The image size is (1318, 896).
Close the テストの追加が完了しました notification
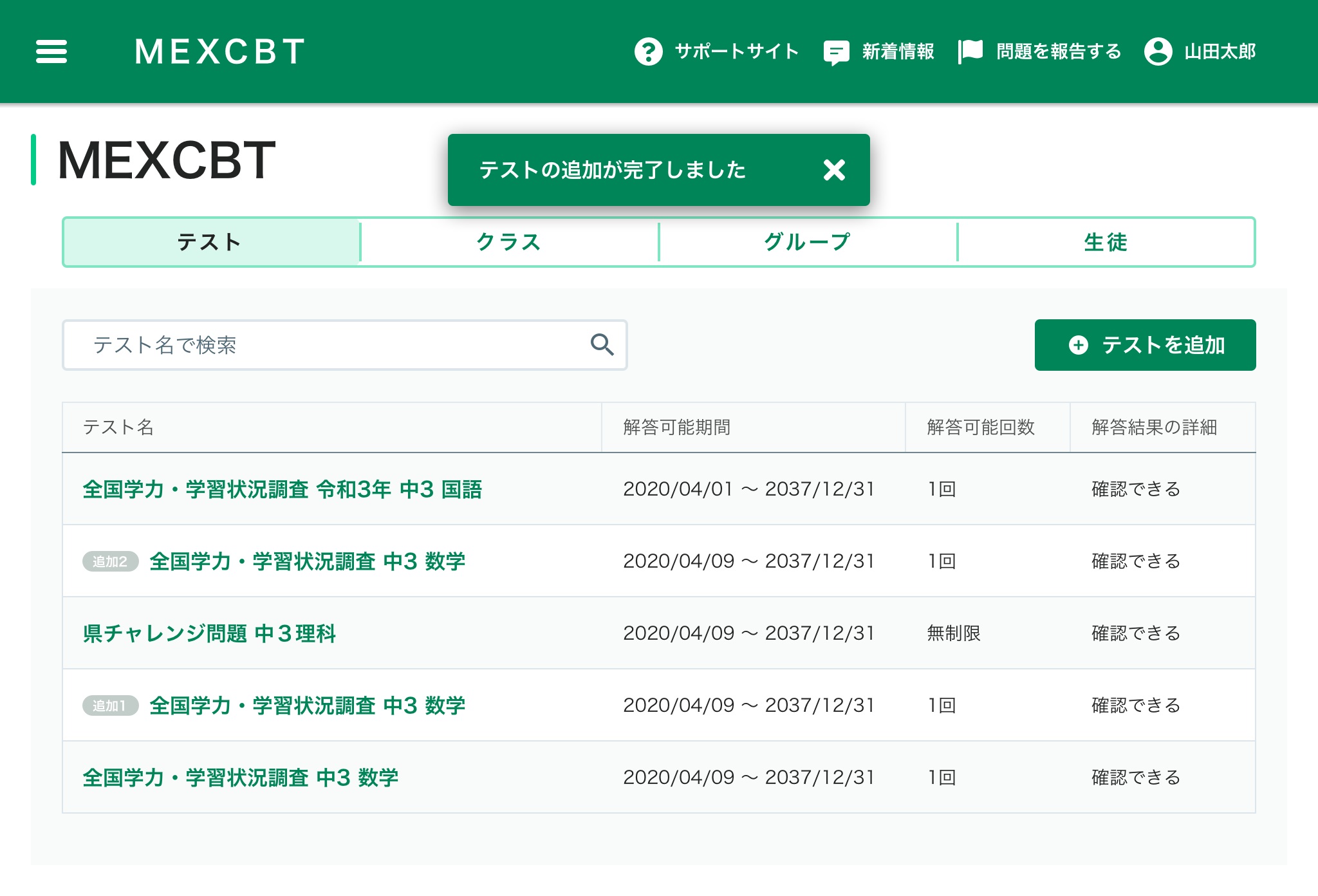pyautogui.click(x=834, y=170)
